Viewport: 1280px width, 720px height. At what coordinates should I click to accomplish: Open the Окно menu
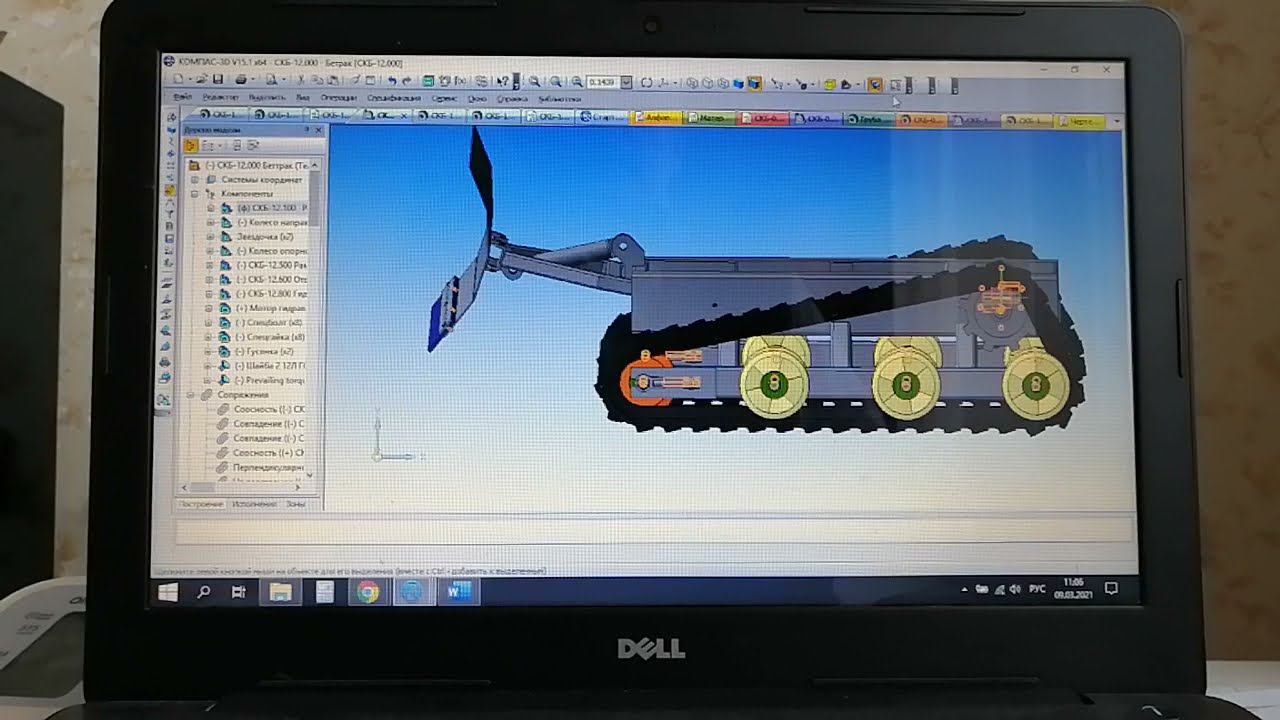477,98
